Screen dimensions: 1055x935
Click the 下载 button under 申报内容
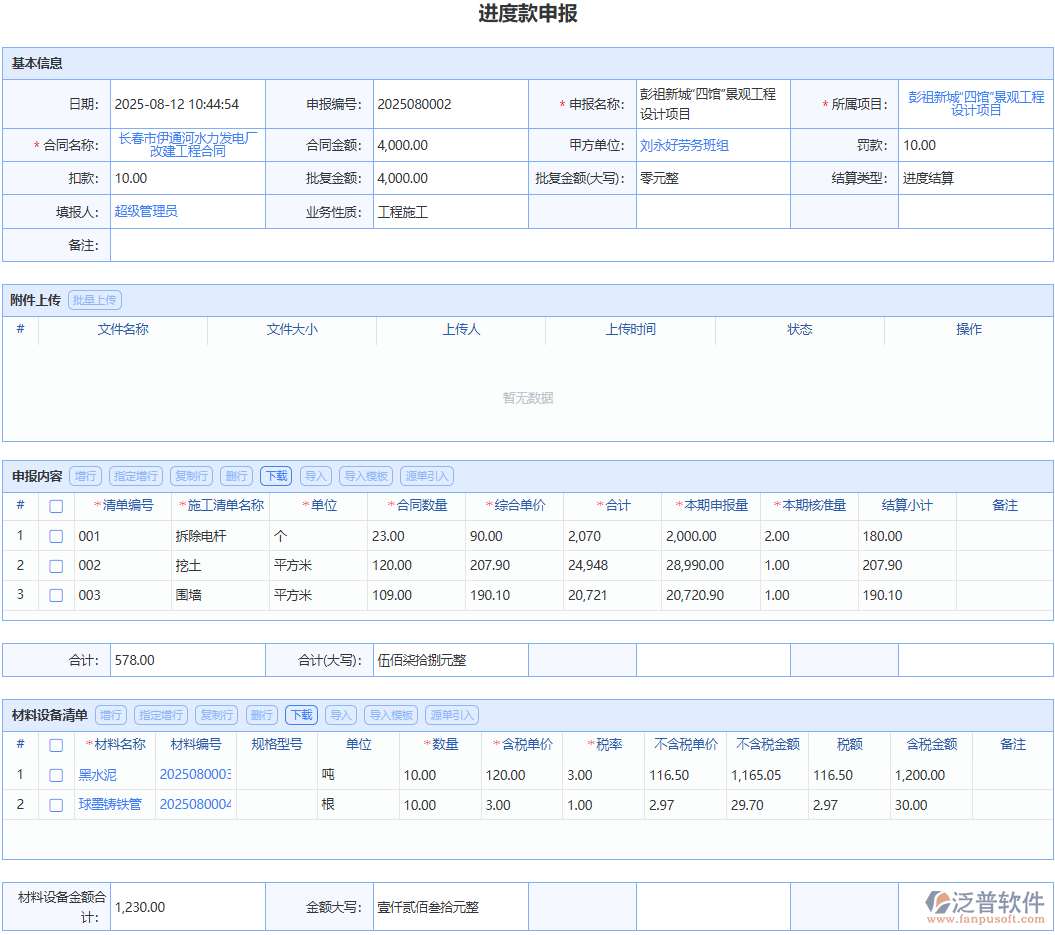point(276,475)
